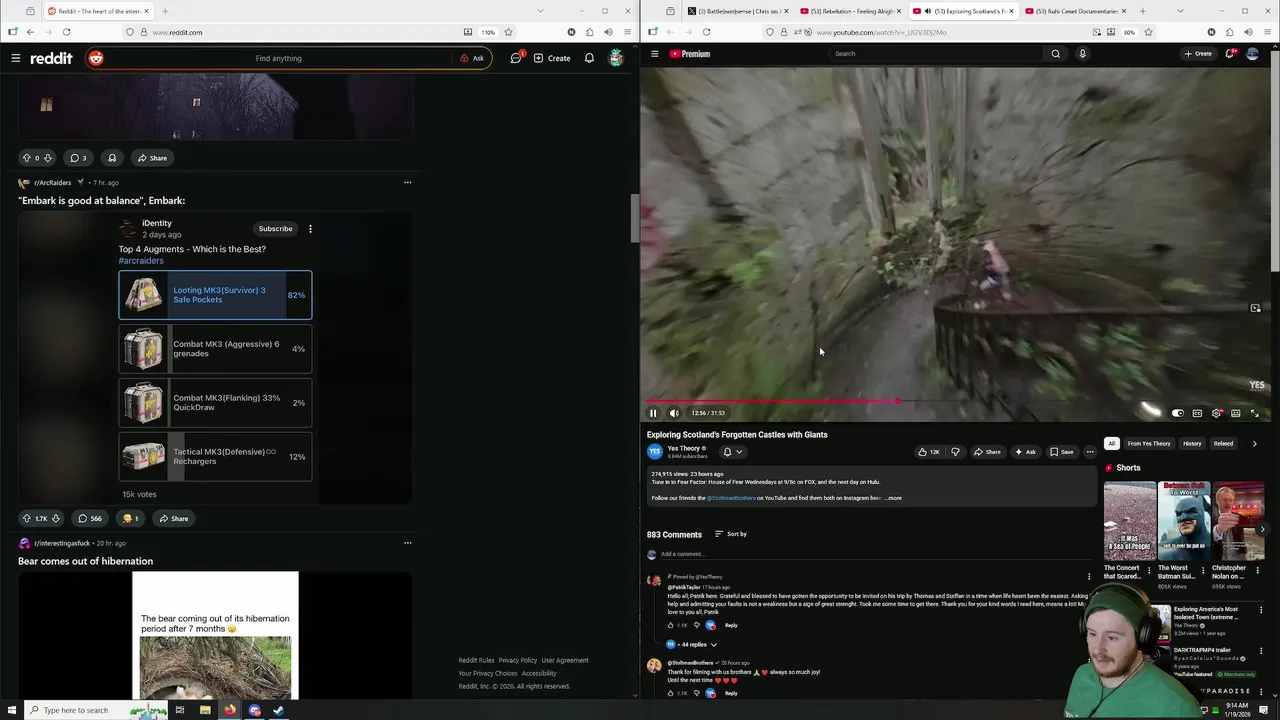Screen dimensions: 1280x720
Task: Open the r/ArcRaiders subreddit link
Action: 52,183
